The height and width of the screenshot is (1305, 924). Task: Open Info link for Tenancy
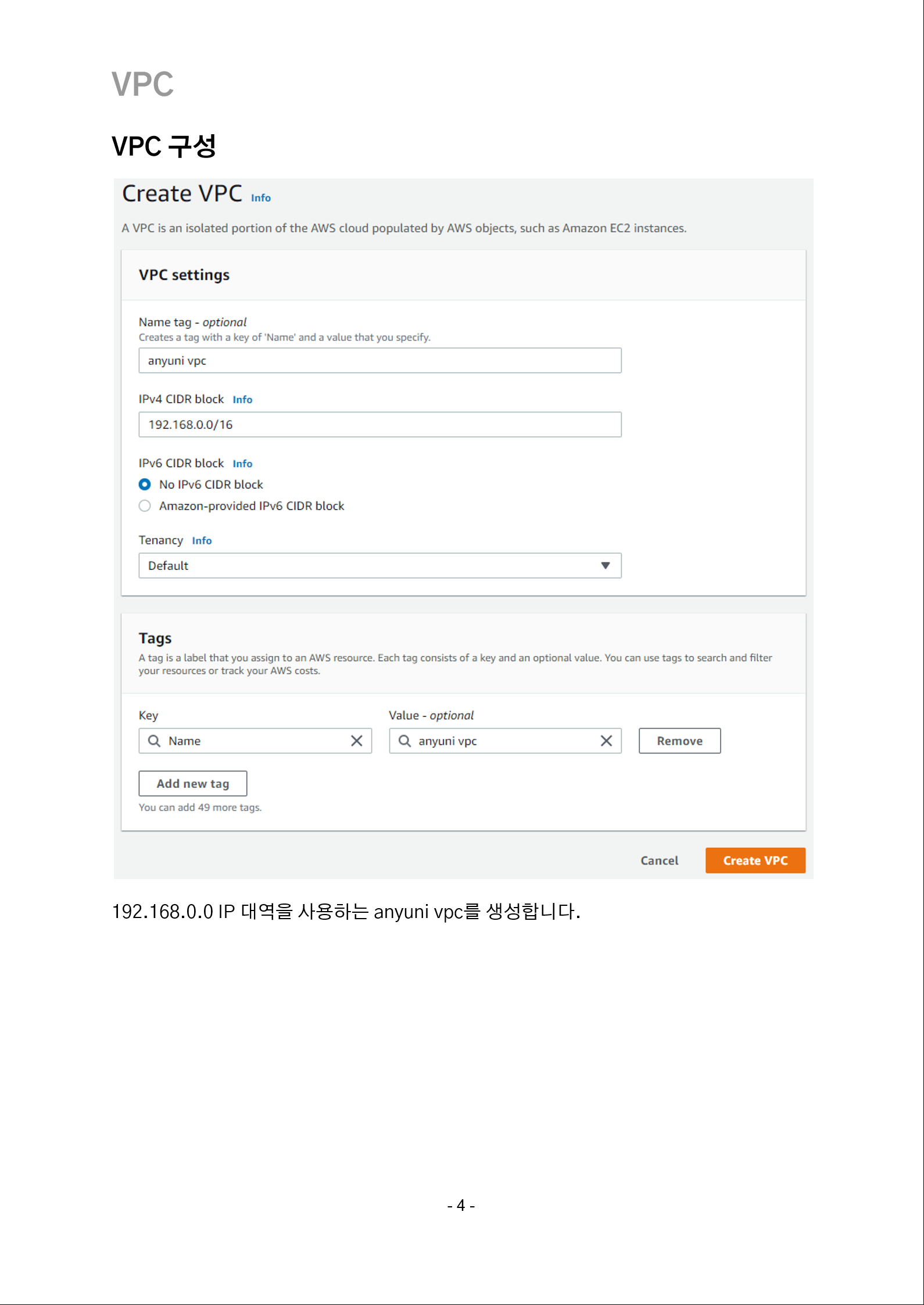click(x=202, y=541)
